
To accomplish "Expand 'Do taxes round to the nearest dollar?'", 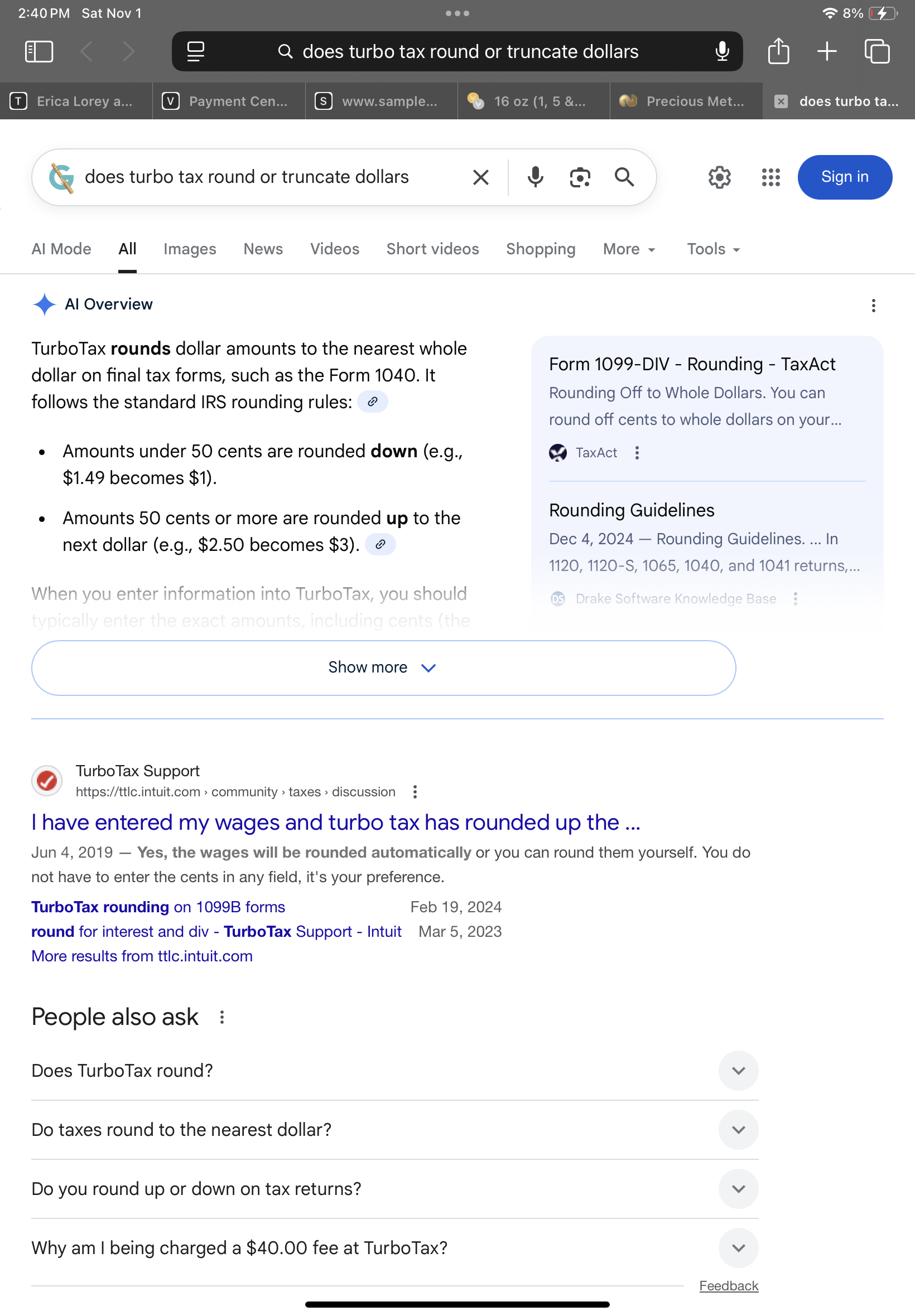I will pos(738,1129).
